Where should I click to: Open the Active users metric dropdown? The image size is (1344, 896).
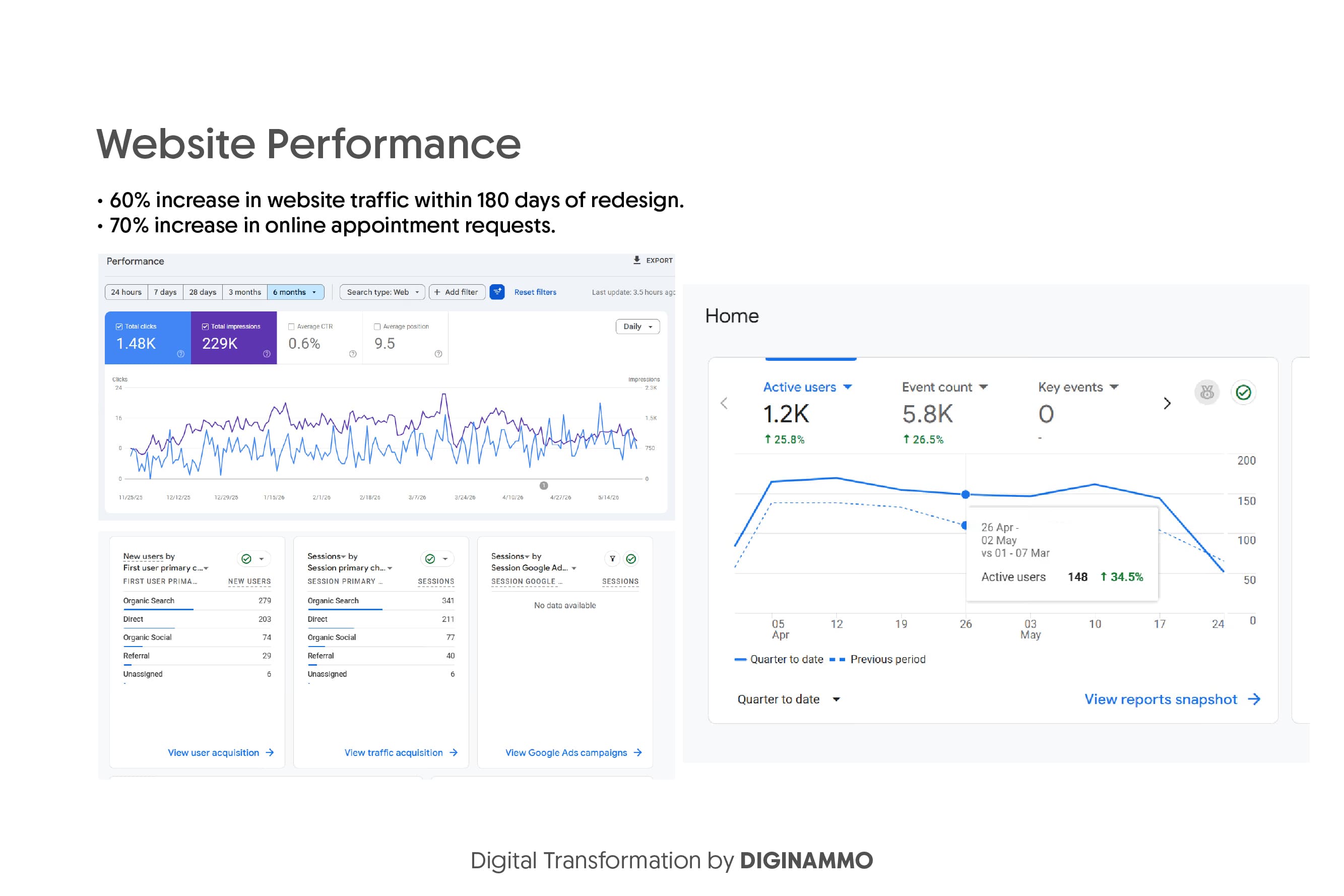click(x=807, y=388)
